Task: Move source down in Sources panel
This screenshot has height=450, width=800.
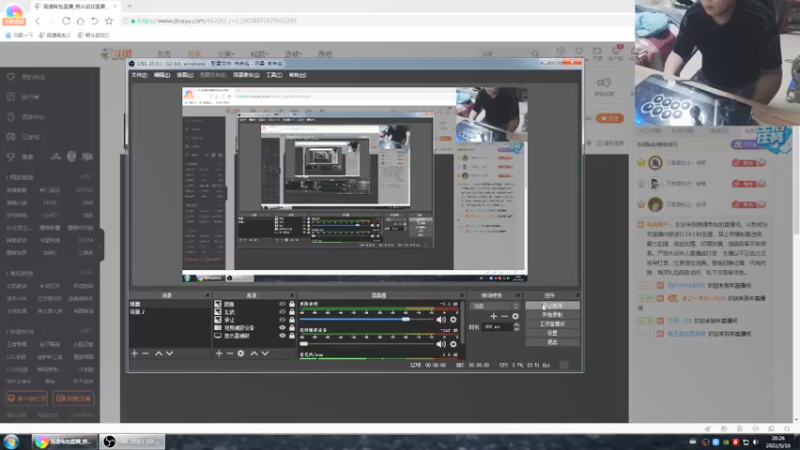Action: [265, 353]
